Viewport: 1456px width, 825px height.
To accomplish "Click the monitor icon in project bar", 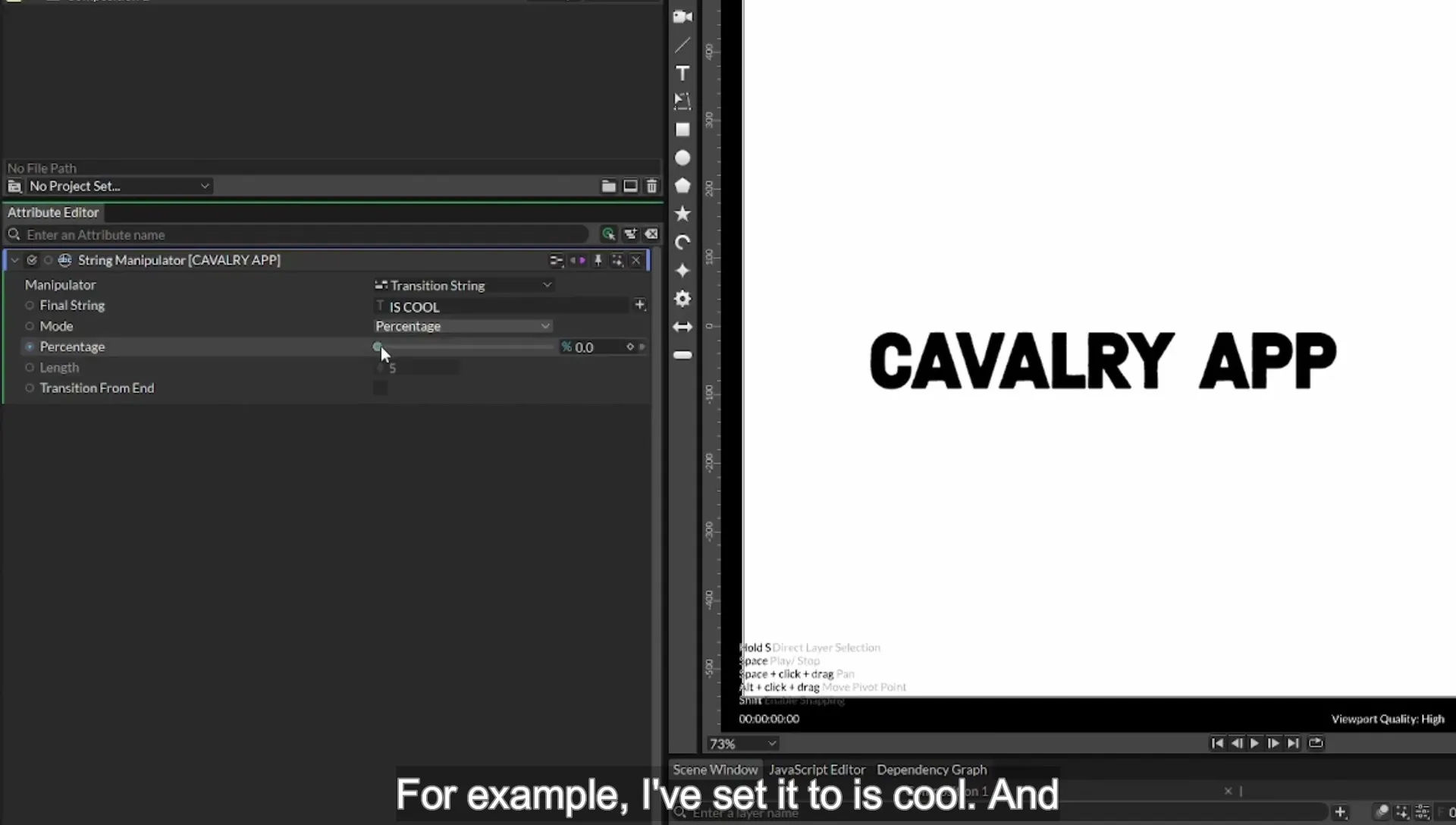I will [x=630, y=186].
